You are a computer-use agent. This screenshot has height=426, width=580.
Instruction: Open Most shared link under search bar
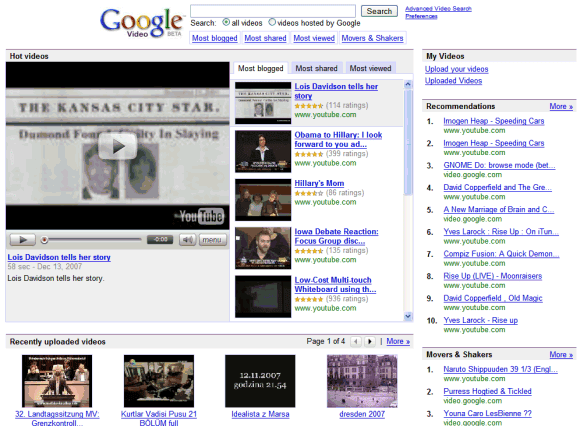coord(265,38)
